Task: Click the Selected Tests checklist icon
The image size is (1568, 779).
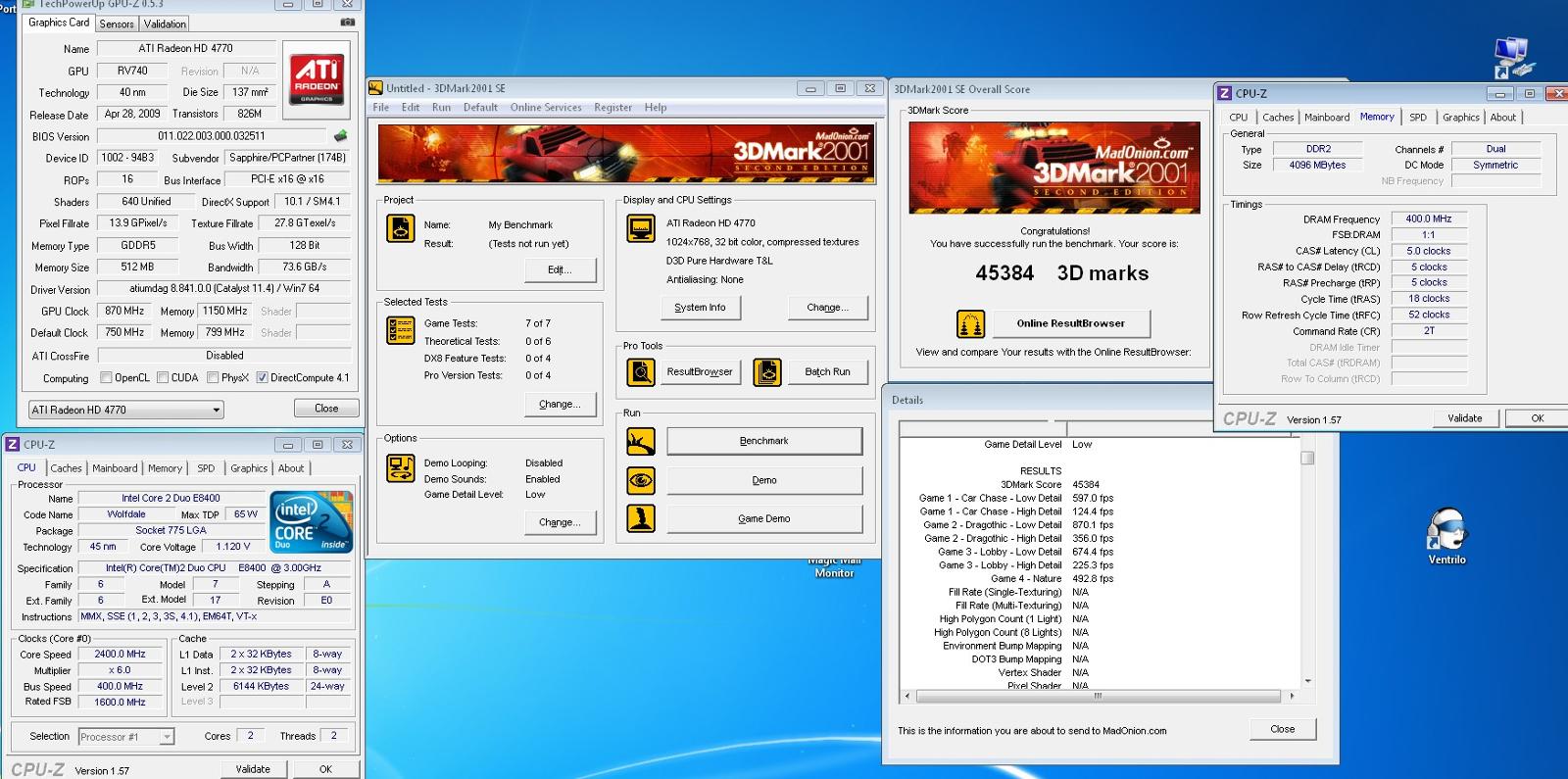Action: click(x=401, y=330)
